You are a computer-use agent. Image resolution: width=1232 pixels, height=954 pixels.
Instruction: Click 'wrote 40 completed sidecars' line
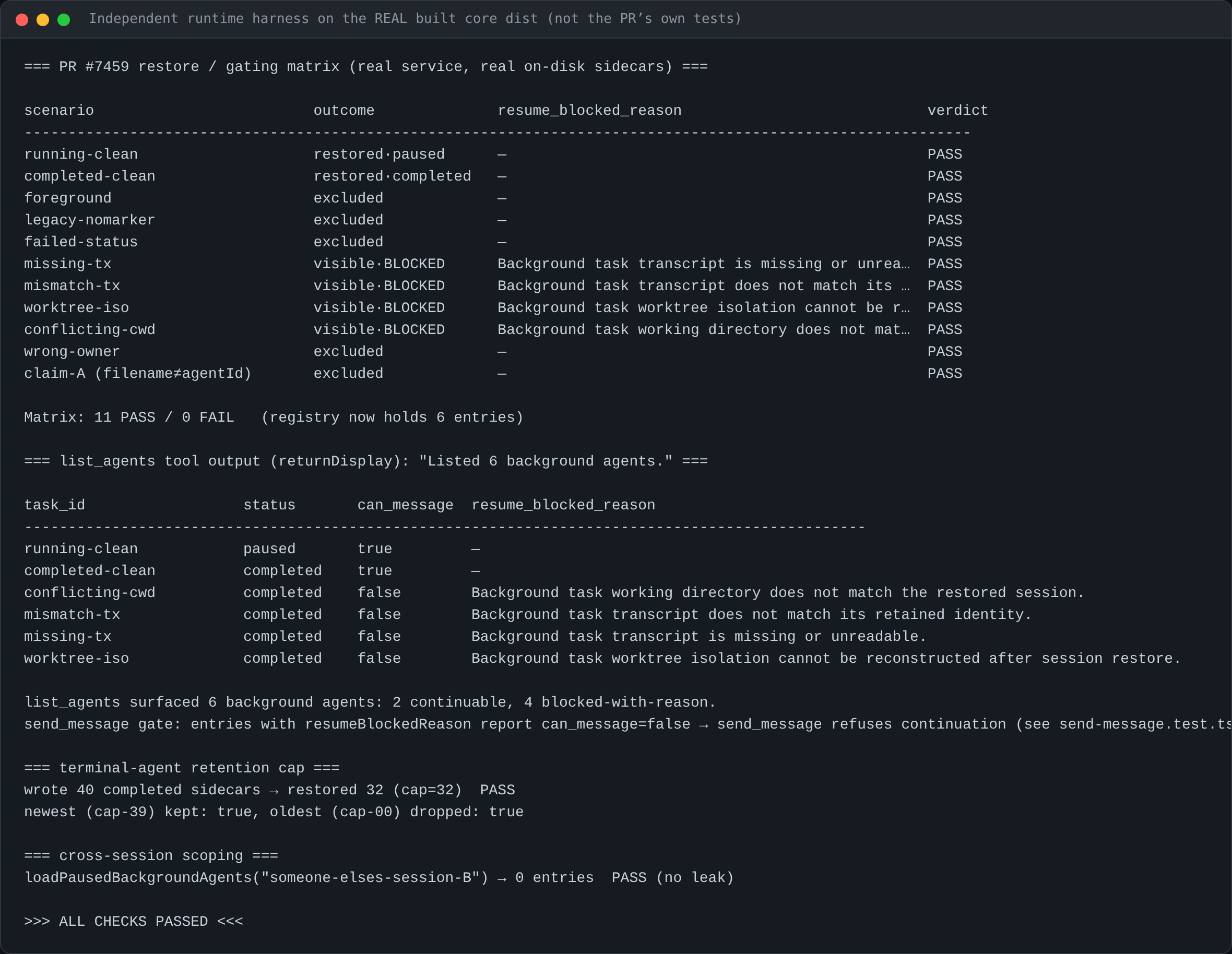click(x=269, y=791)
